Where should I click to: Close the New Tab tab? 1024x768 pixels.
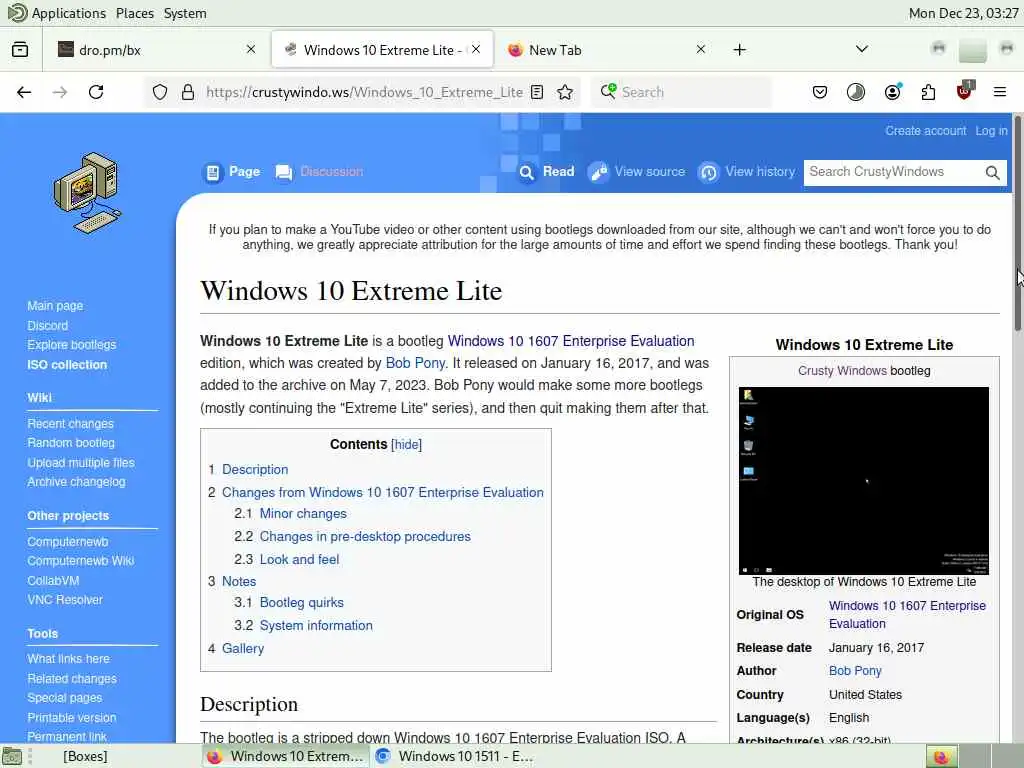(x=701, y=49)
